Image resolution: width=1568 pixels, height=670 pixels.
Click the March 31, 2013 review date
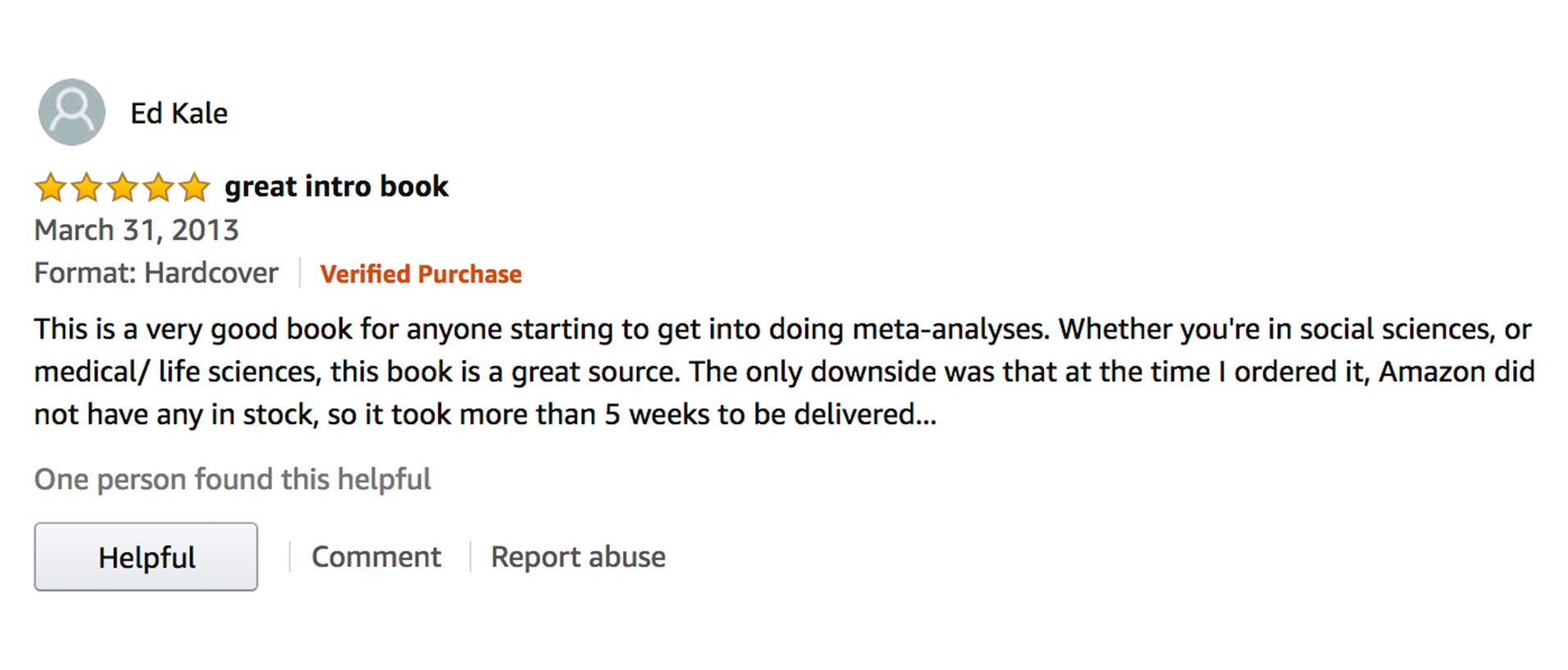coord(136,230)
